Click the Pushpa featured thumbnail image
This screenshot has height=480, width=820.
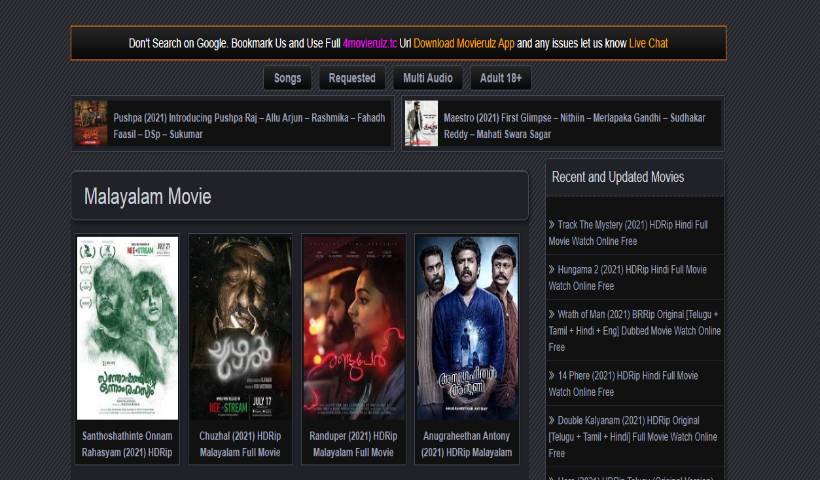(90, 123)
